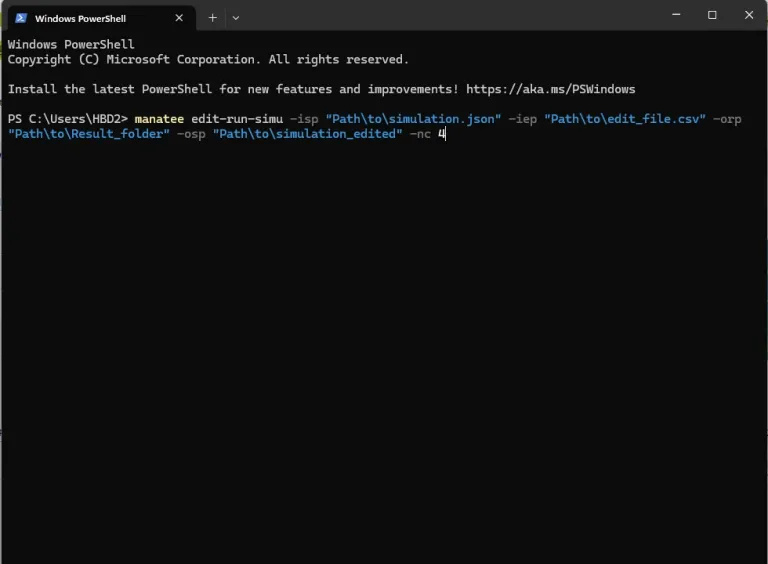The image size is (768, 564).
Task: Click the -isp parameter flag
Action: tap(304, 119)
